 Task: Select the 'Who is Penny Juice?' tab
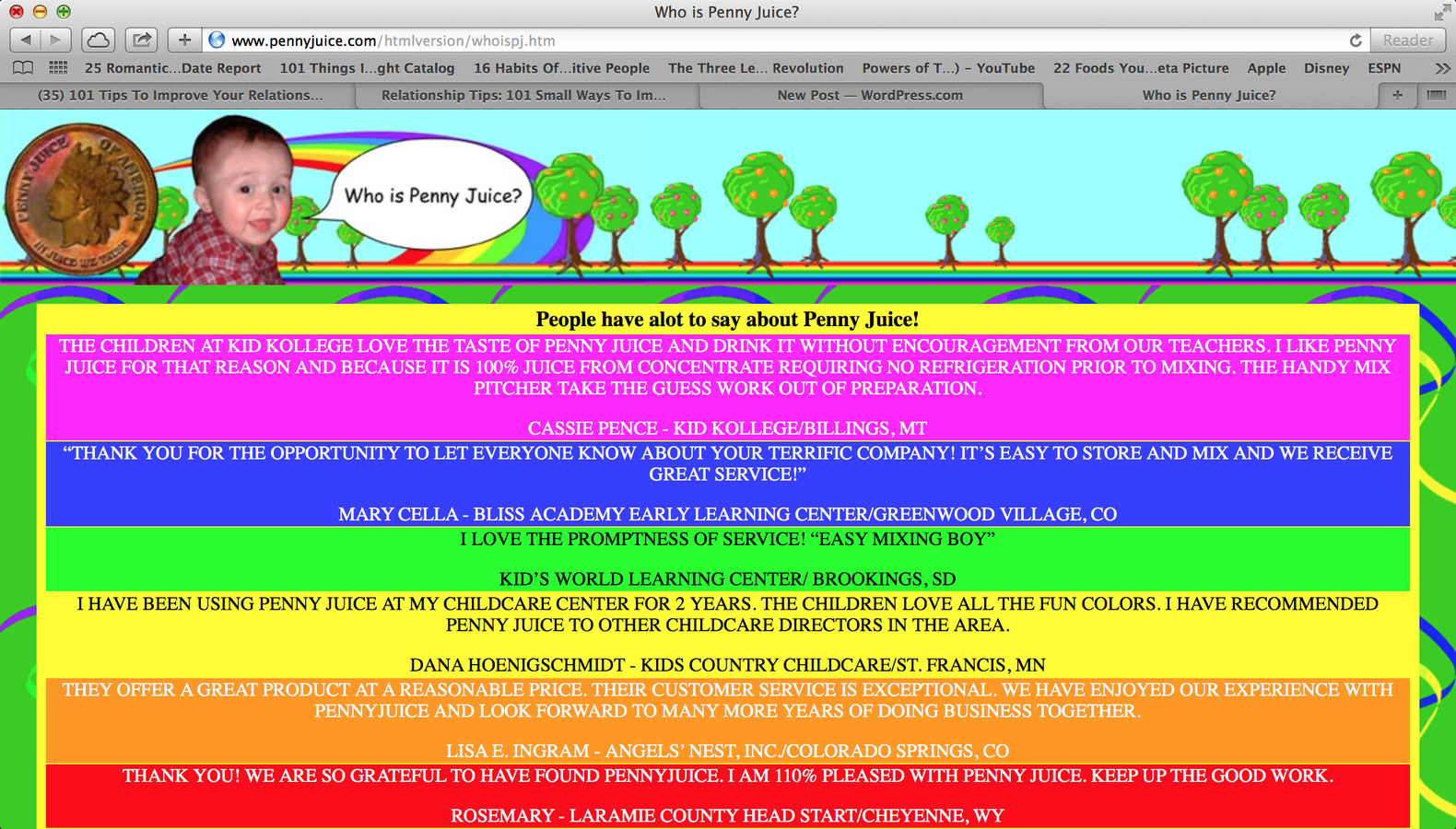tap(1209, 95)
